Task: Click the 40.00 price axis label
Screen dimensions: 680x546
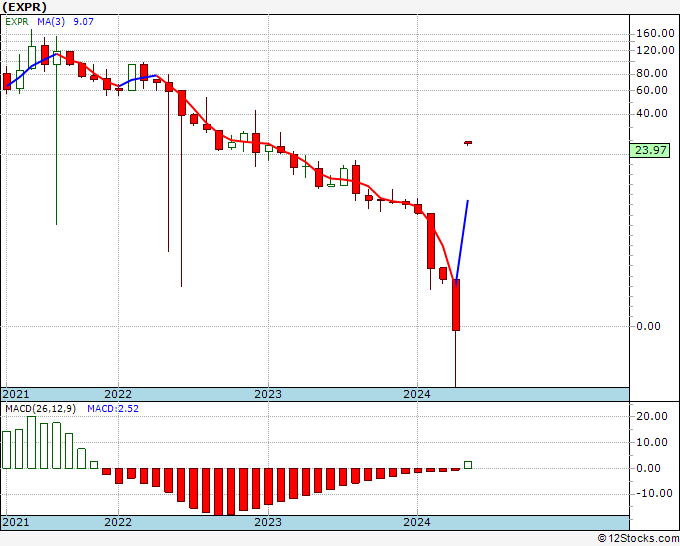Action: (x=651, y=113)
